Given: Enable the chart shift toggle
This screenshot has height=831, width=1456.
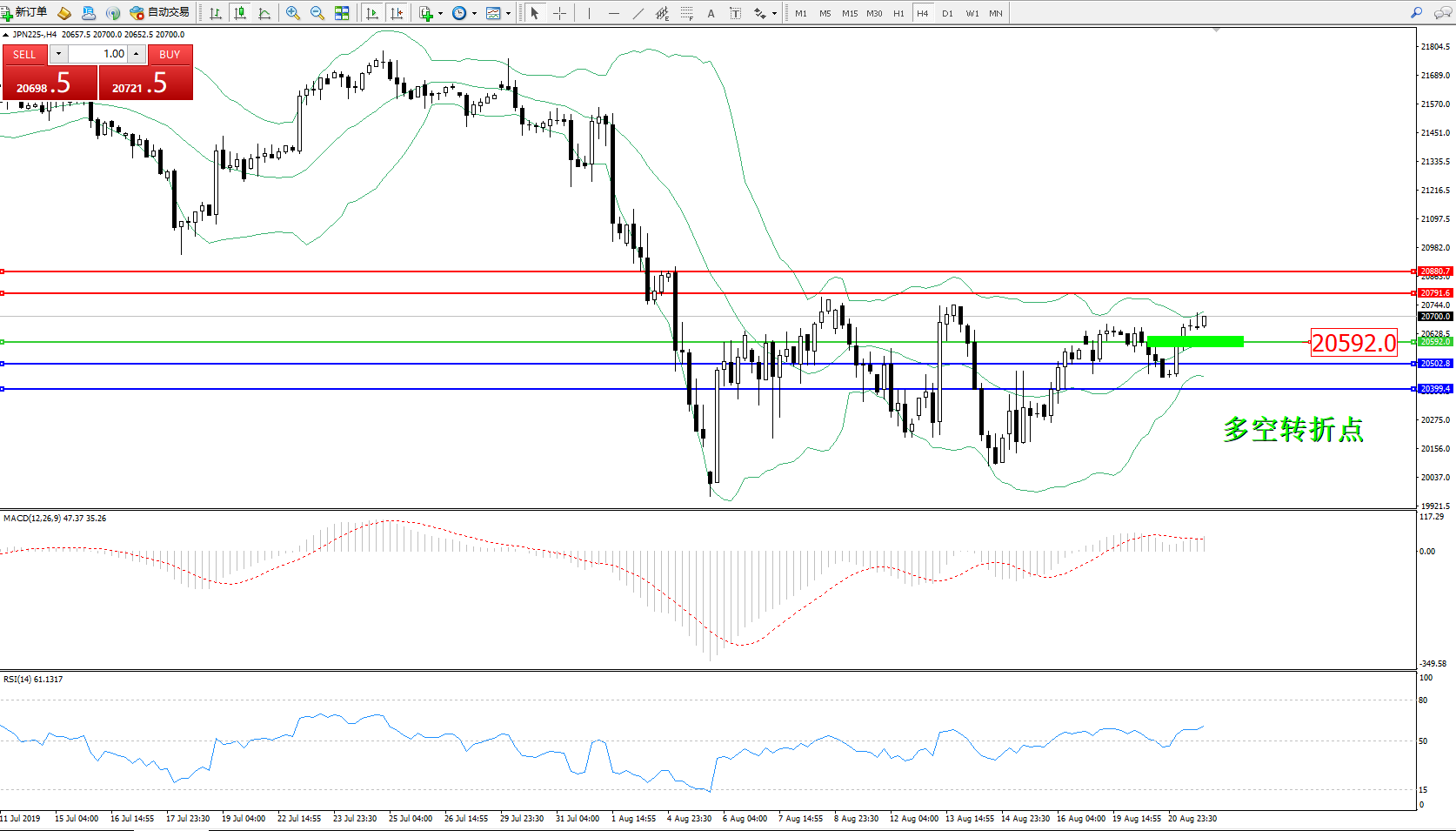Looking at the screenshot, I should (397, 13).
